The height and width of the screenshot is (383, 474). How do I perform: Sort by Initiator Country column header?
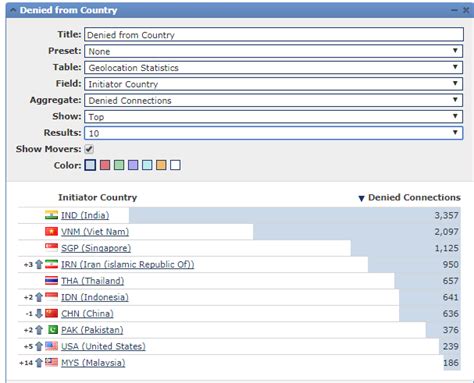pyautogui.click(x=98, y=197)
